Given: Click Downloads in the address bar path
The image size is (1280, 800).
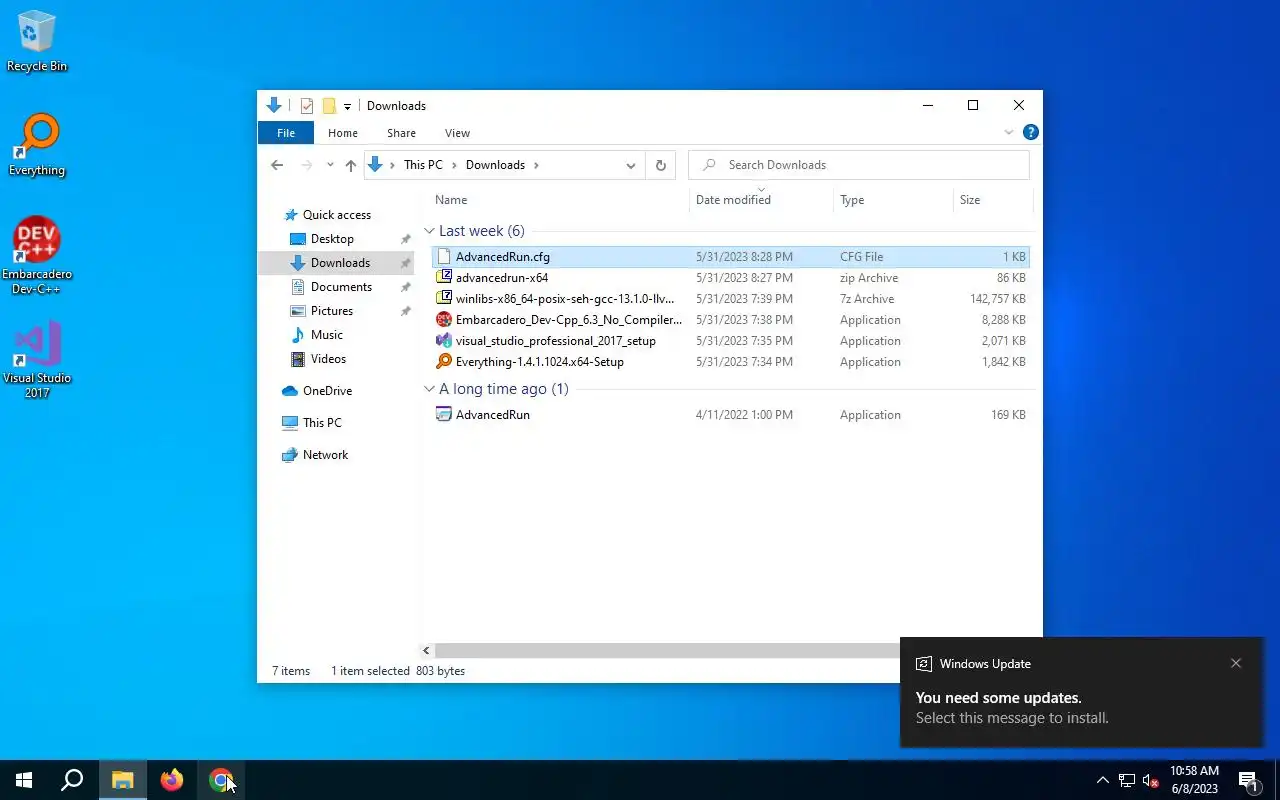Looking at the screenshot, I should (x=495, y=165).
